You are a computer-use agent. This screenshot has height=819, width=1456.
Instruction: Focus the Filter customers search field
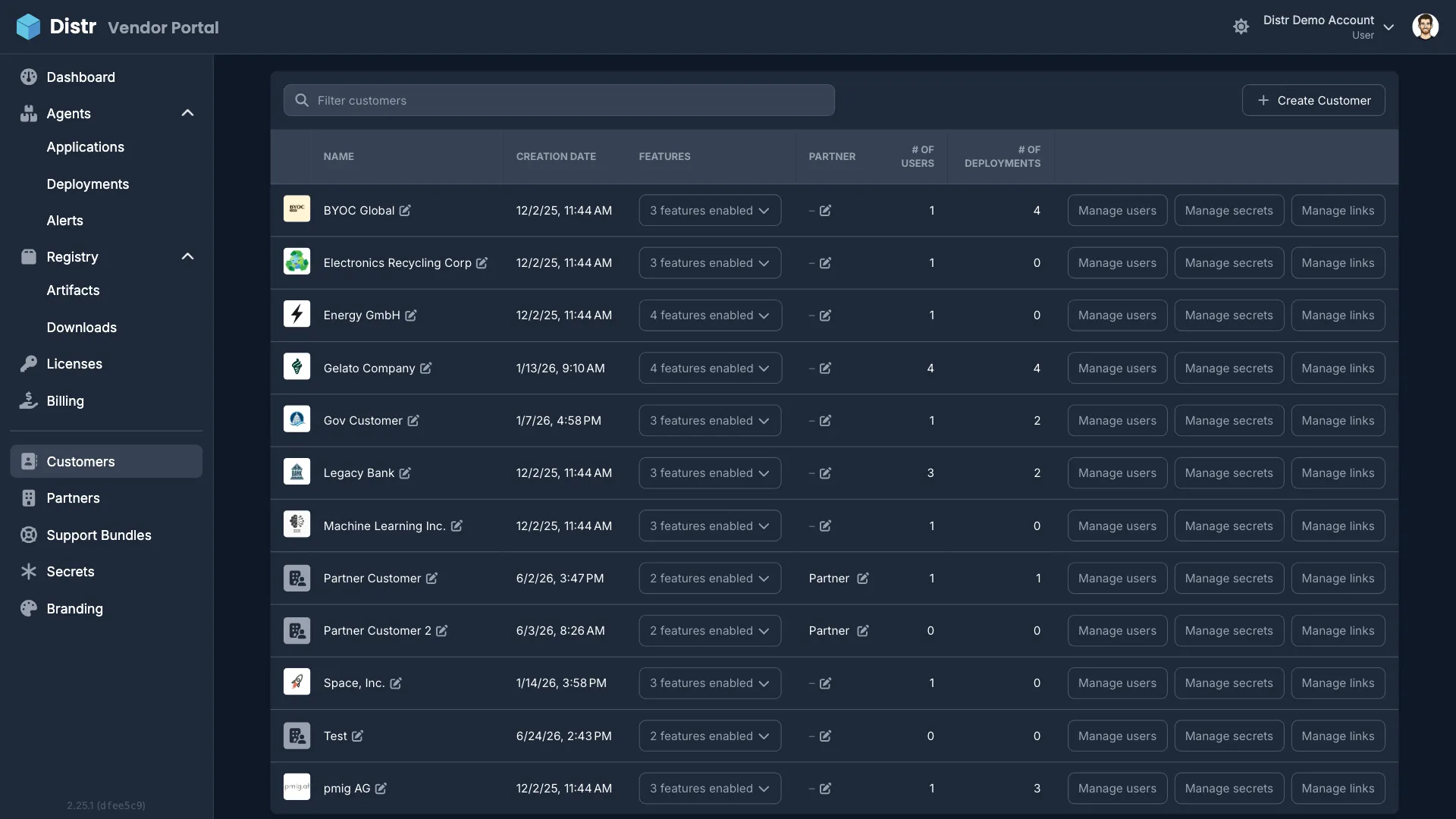(x=559, y=100)
